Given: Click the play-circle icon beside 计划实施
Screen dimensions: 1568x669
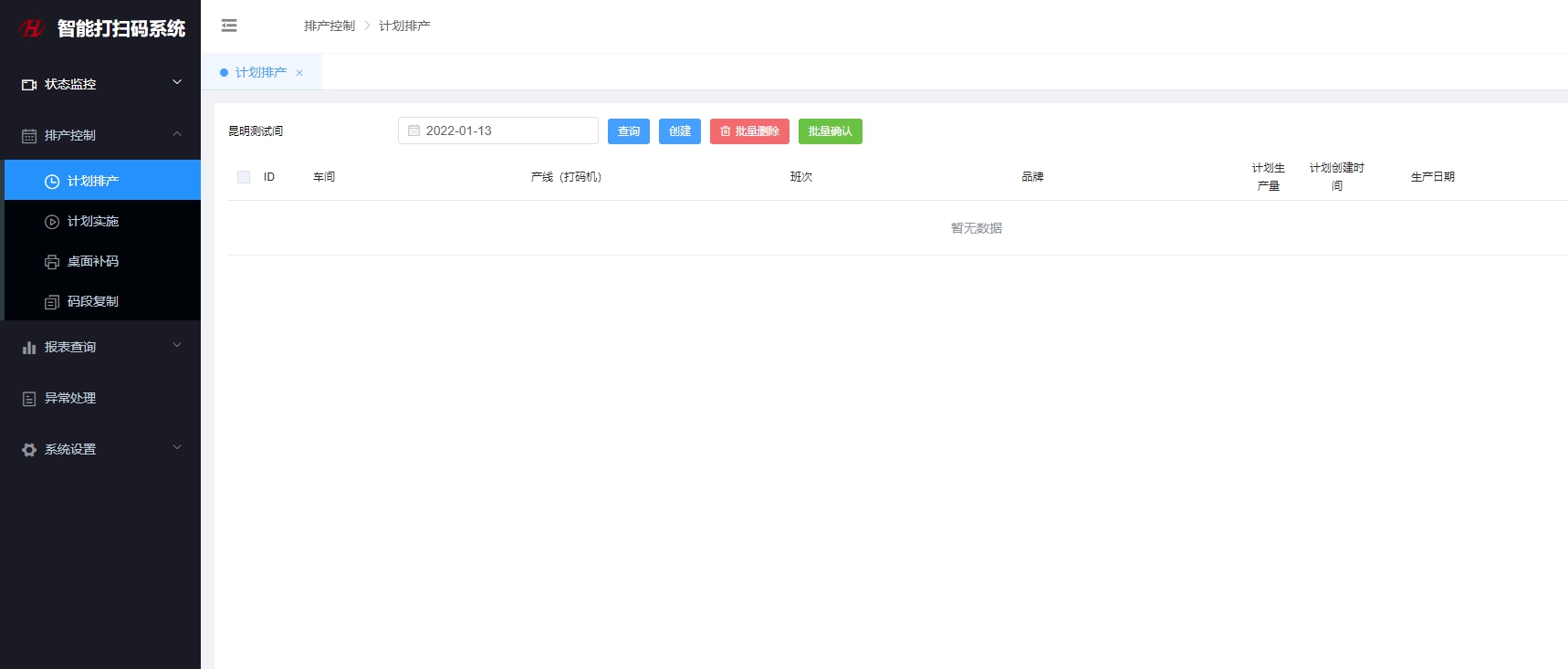Looking at the screenshot, I should coord(52,222).
